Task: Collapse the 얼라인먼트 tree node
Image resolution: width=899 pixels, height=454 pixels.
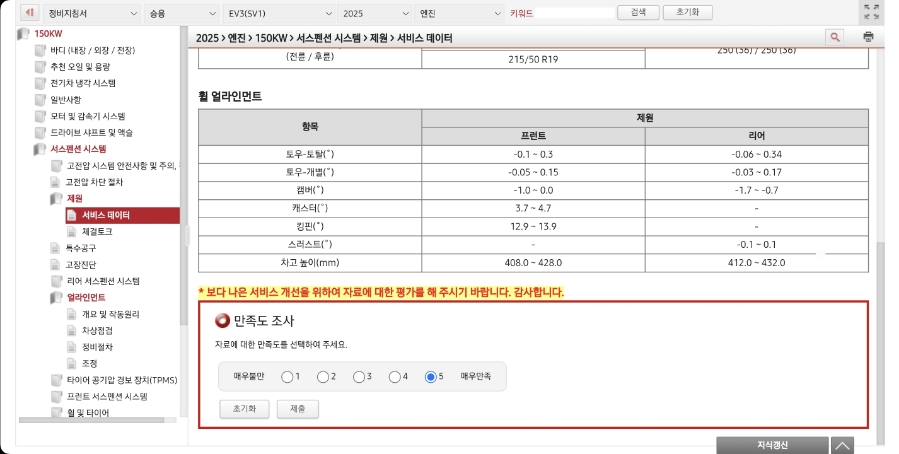Action: coord(57,298)
